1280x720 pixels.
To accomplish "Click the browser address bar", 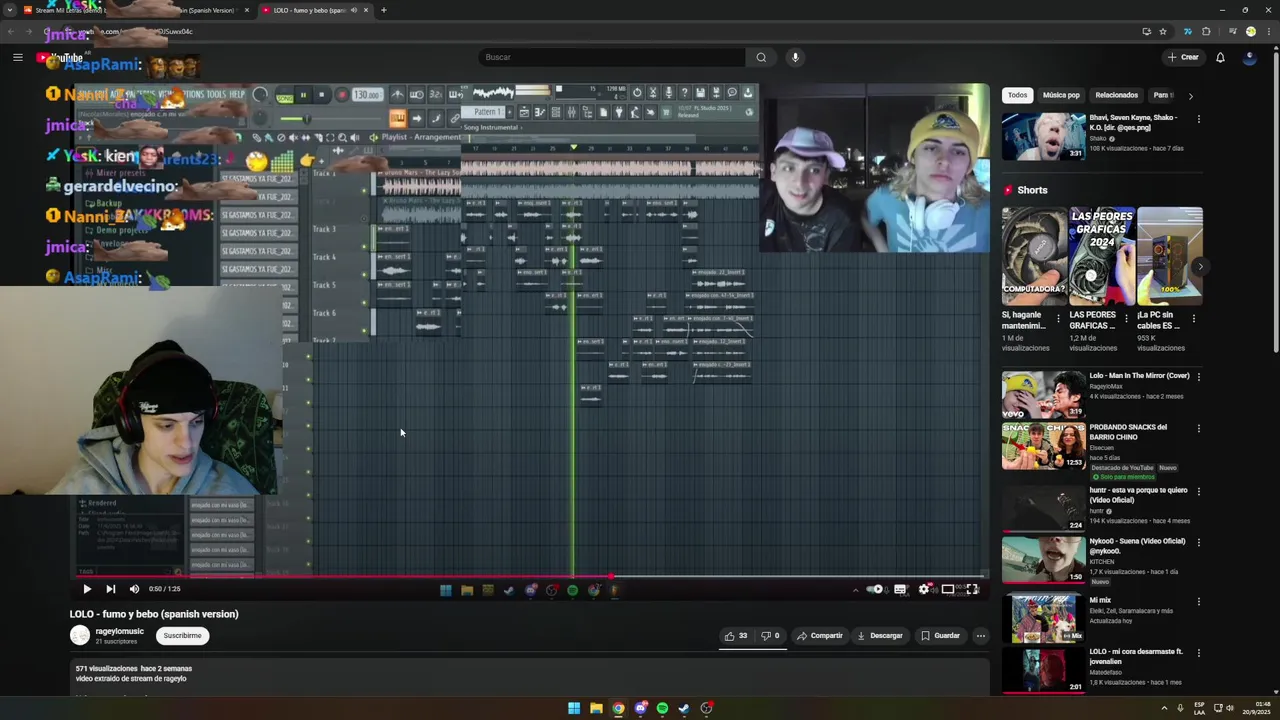I will (600, 31).
